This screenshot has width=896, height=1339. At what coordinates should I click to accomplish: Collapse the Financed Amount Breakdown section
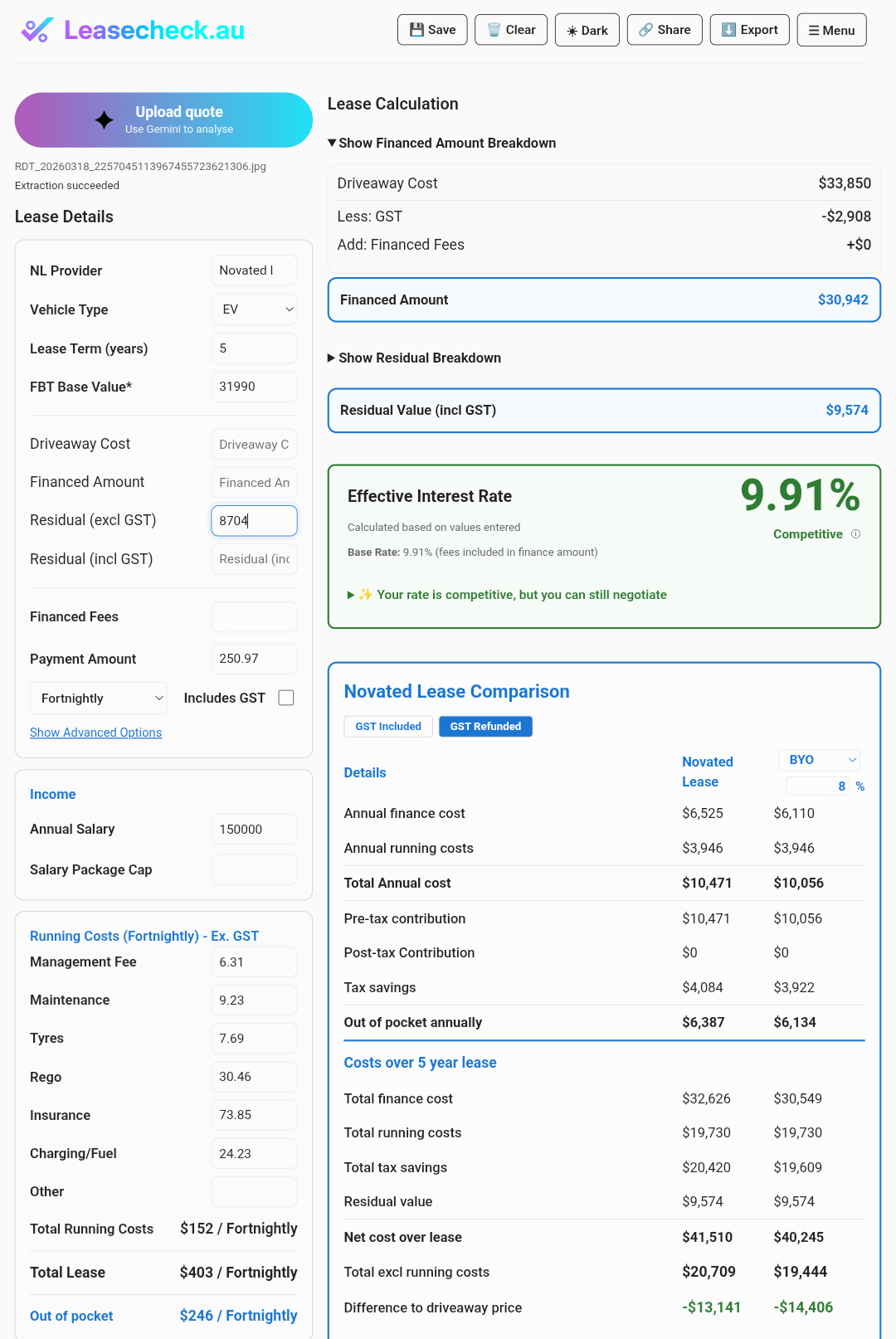442,143
